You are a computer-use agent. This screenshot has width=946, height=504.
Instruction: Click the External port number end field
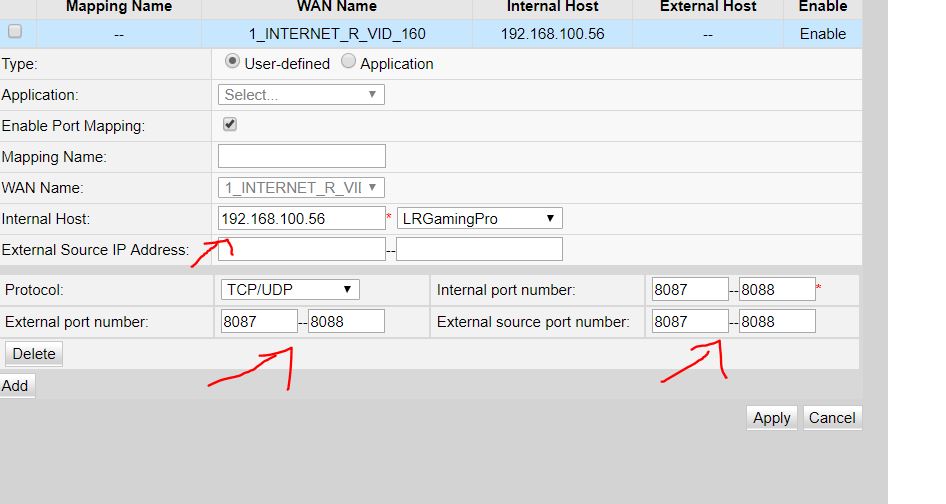point(346,322)
